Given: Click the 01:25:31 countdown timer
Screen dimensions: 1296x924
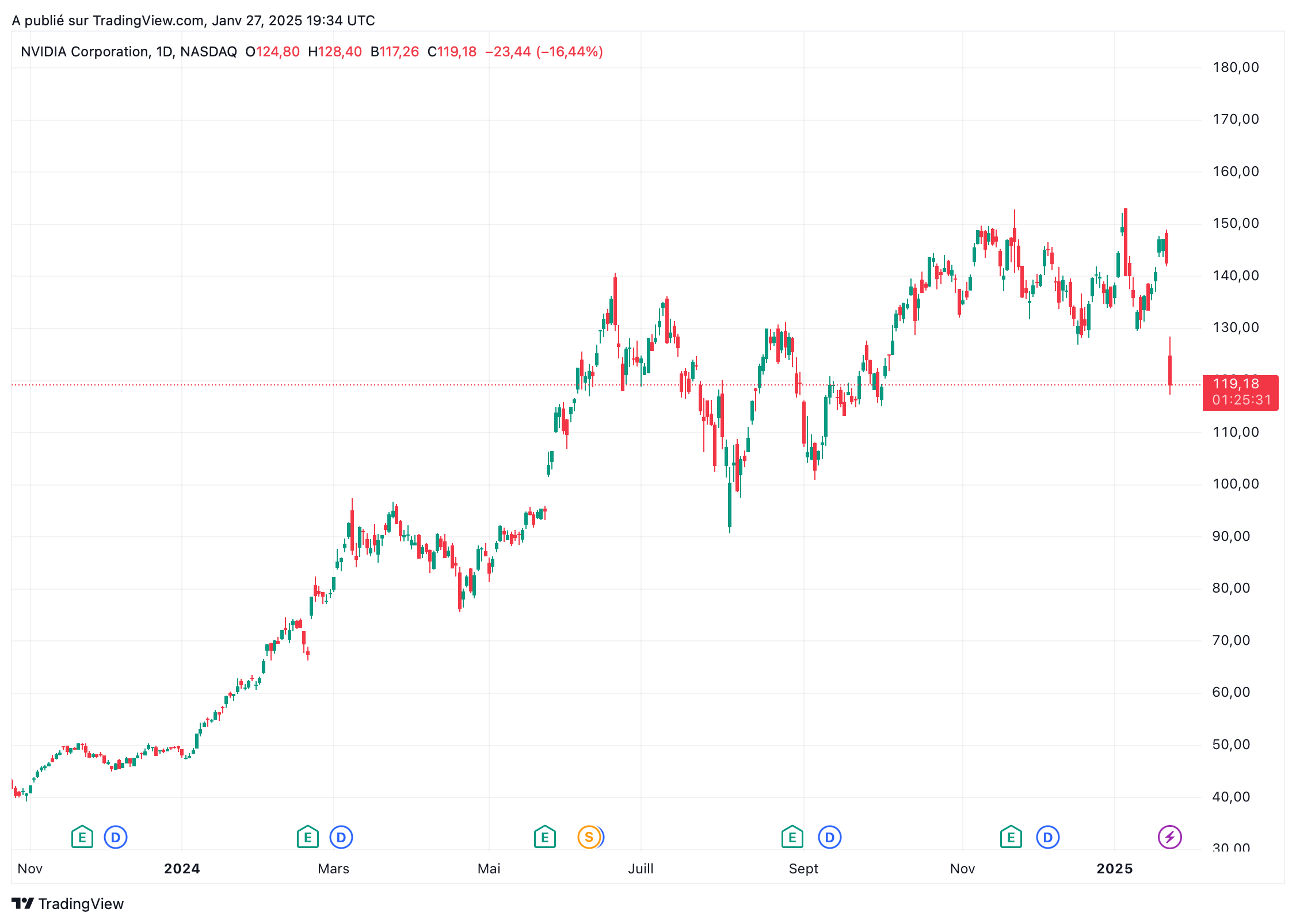Looking at the screenshot, I should coord(1241,400).
